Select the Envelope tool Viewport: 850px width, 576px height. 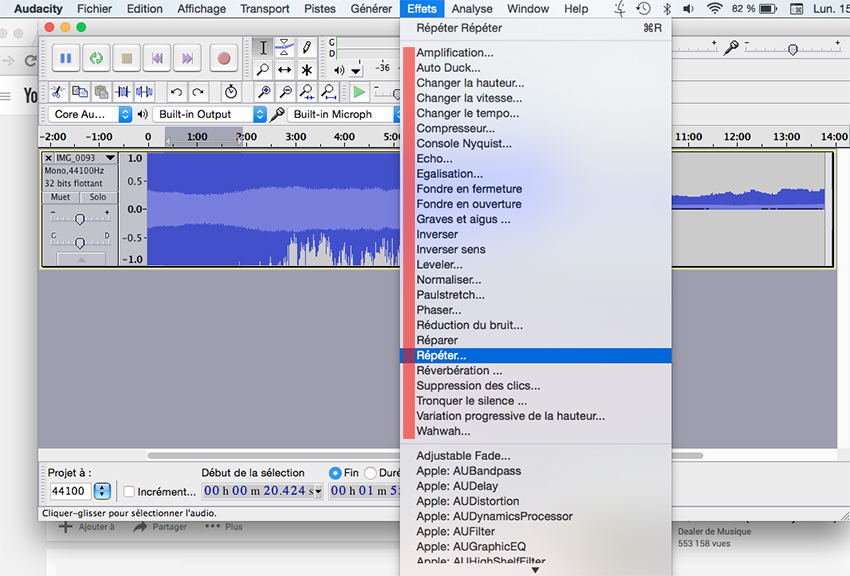285,47
